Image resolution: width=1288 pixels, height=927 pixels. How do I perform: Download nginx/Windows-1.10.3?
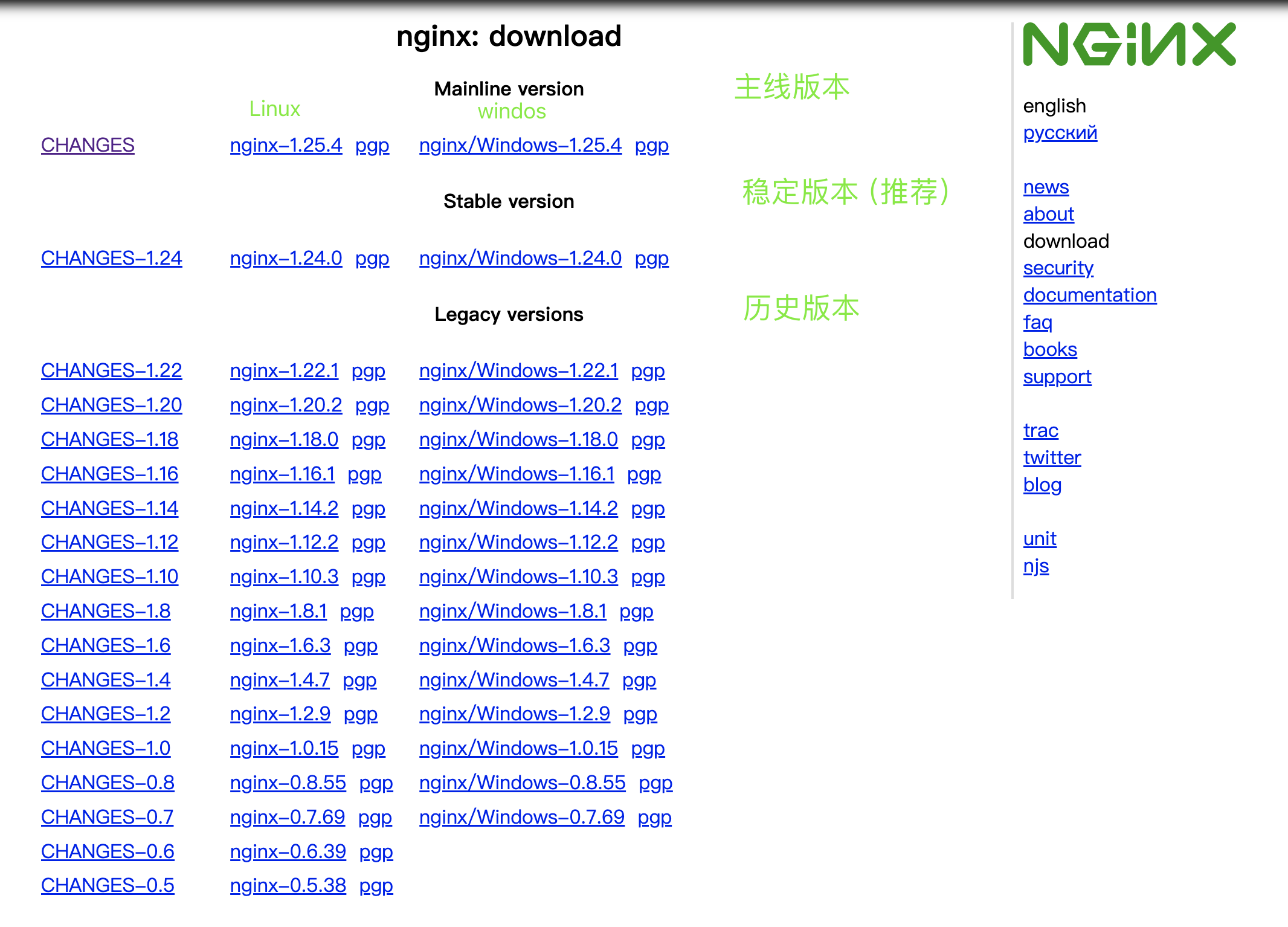pos(518,577)
